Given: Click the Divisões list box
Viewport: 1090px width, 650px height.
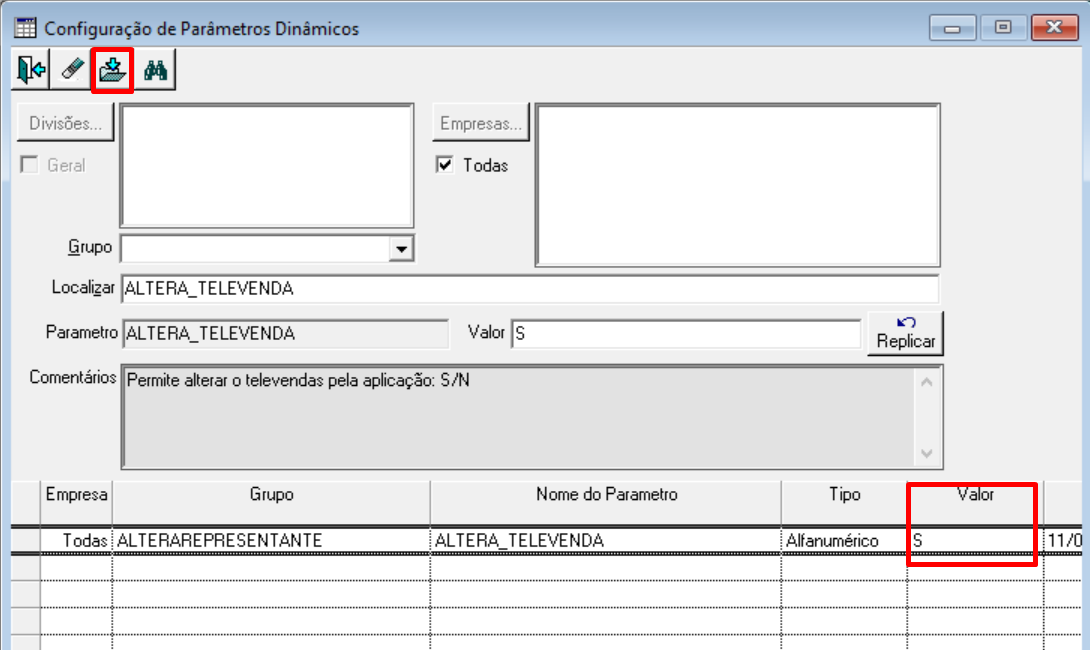Looking at the screenshot, I should (267, 165).
